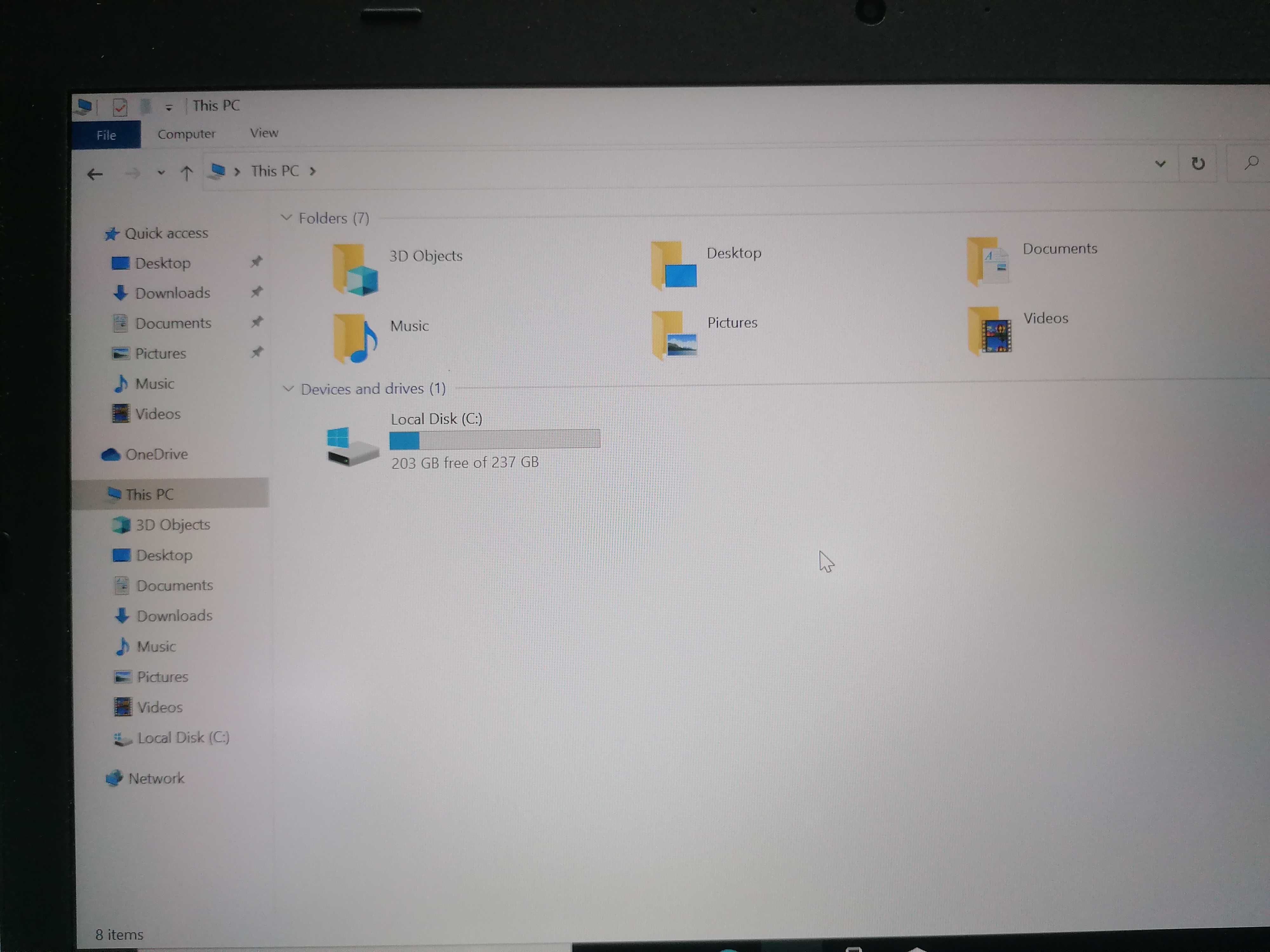Select the Network sidebar item

[x=155, y=778]
